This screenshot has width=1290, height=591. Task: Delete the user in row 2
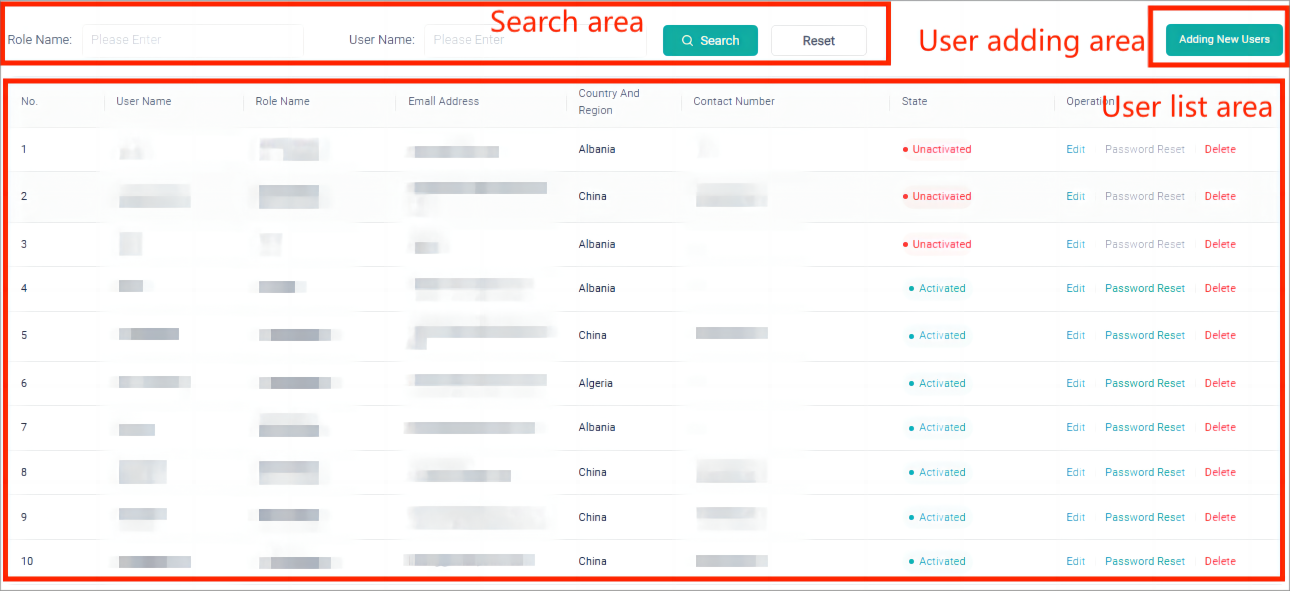[1219, 197]
